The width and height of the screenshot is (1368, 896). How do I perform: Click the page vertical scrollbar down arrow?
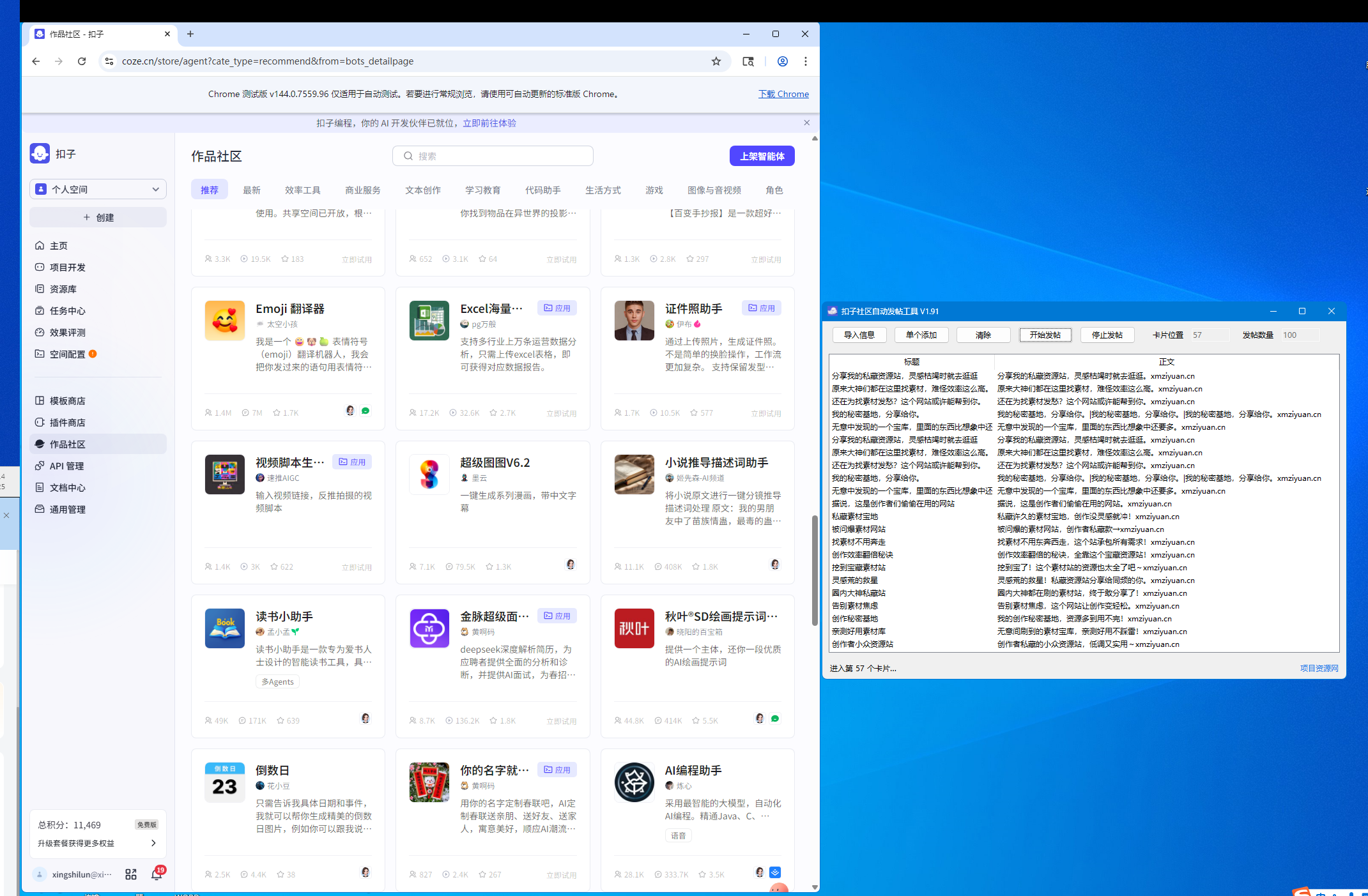[815, 887]
